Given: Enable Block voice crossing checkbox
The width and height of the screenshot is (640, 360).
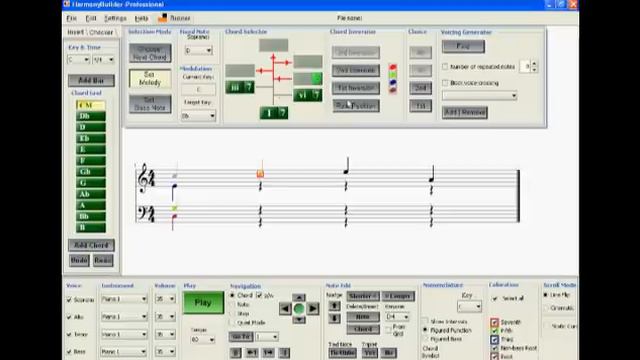Looking at the screenshot, I should coord(445,83).
